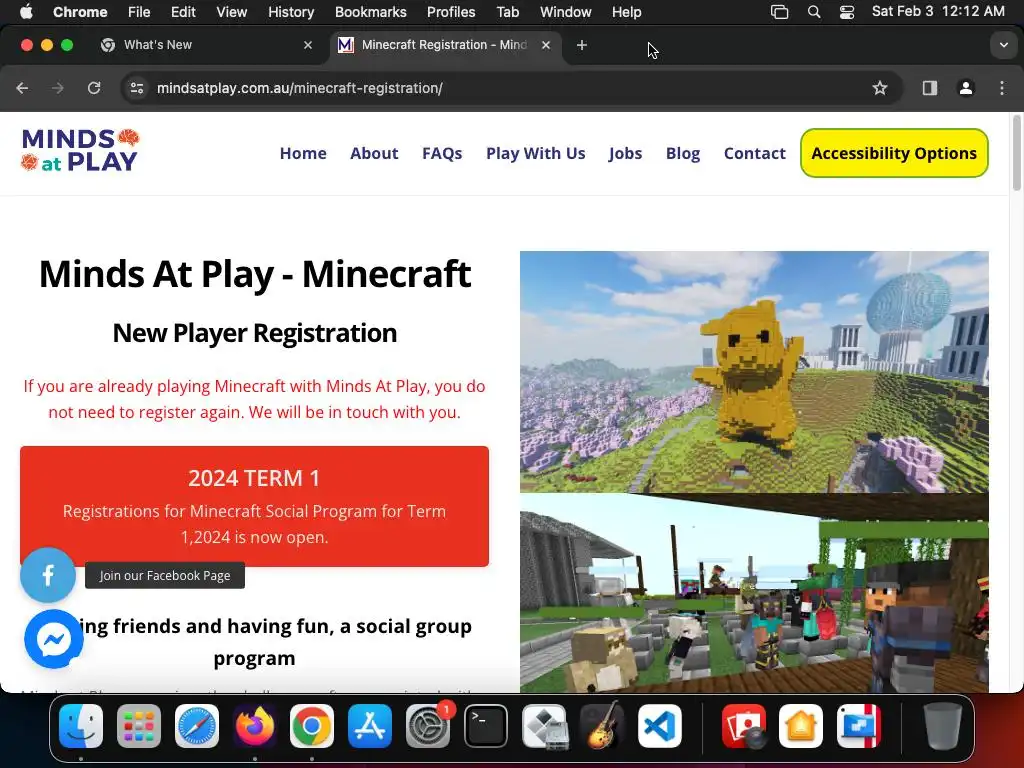Click the Minecraft players gathering image

[x=754, y=593]
